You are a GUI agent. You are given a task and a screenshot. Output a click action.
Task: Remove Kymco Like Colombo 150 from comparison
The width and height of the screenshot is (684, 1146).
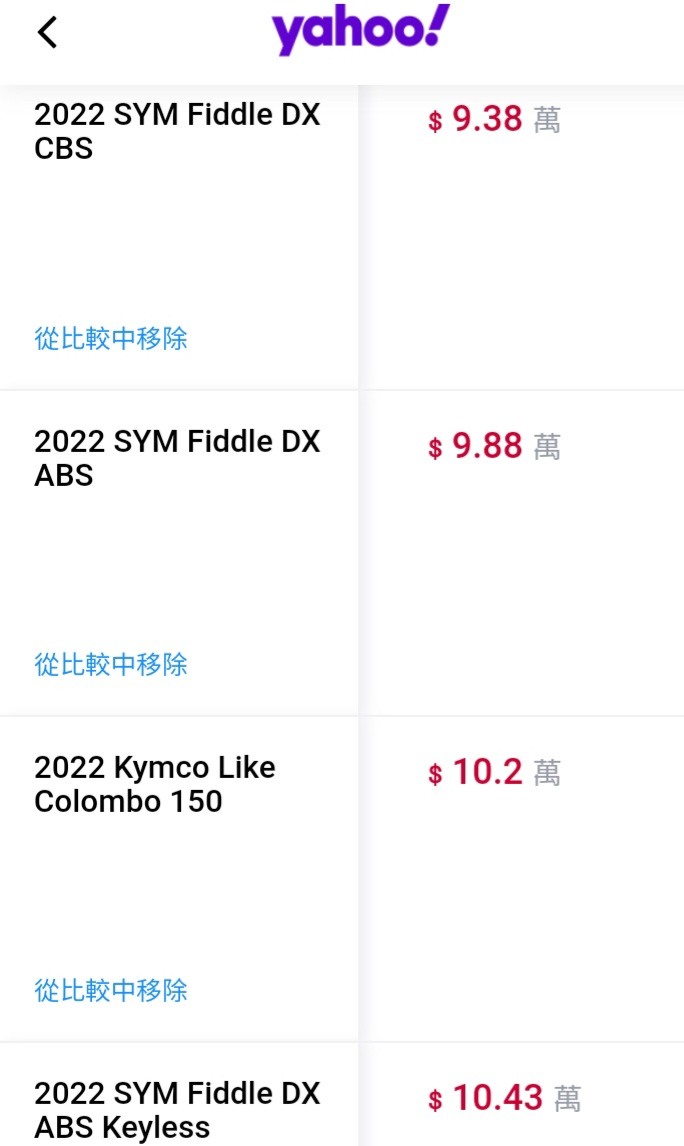tap(111, 990)
